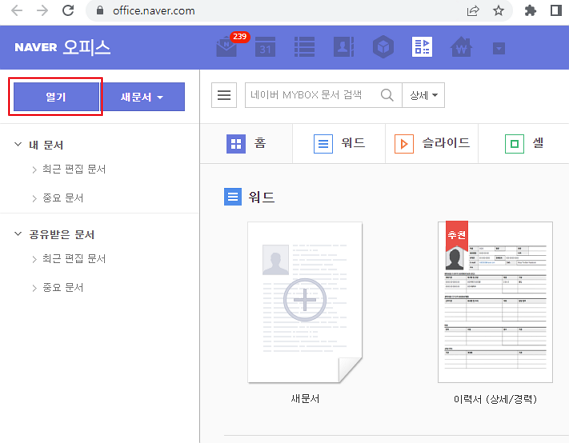Click the 이력서 (상세/경력) caption
Viewport: 569px width, 443px height.
[x=495, y=399]
